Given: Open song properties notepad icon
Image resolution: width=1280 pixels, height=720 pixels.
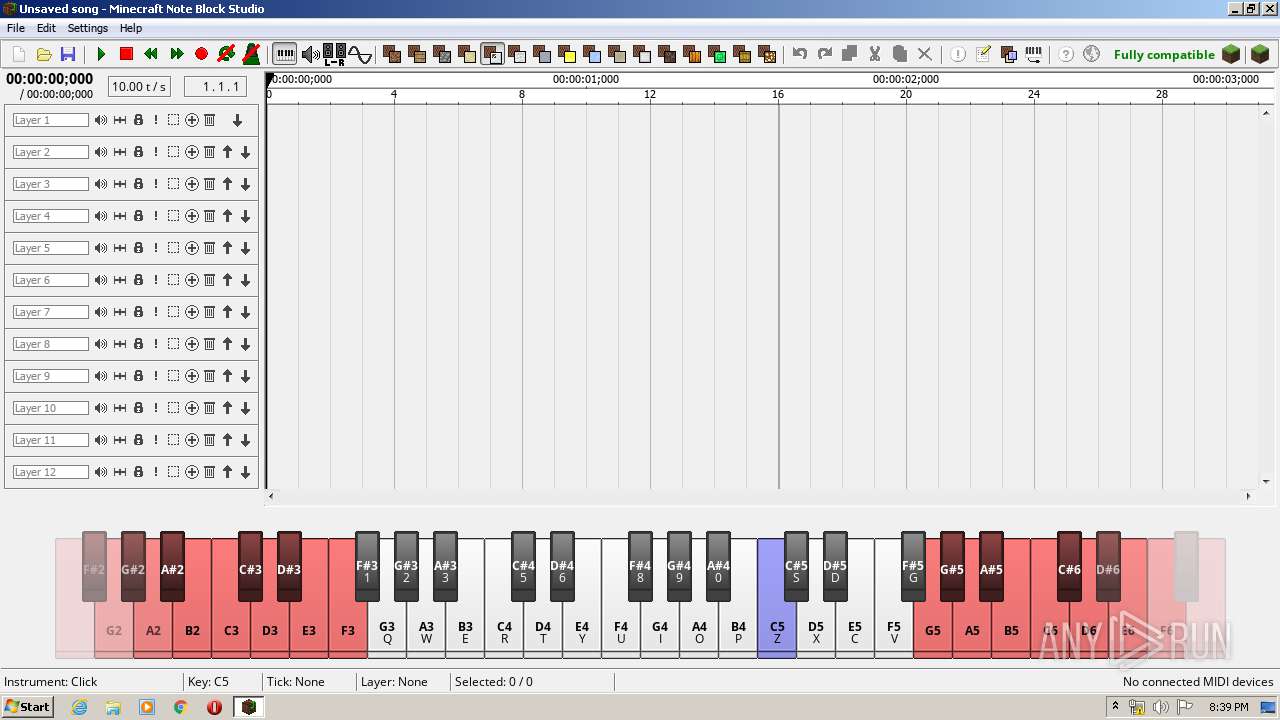Looking at the screenshot, I should pyautogui.click(x=983, y=54).
